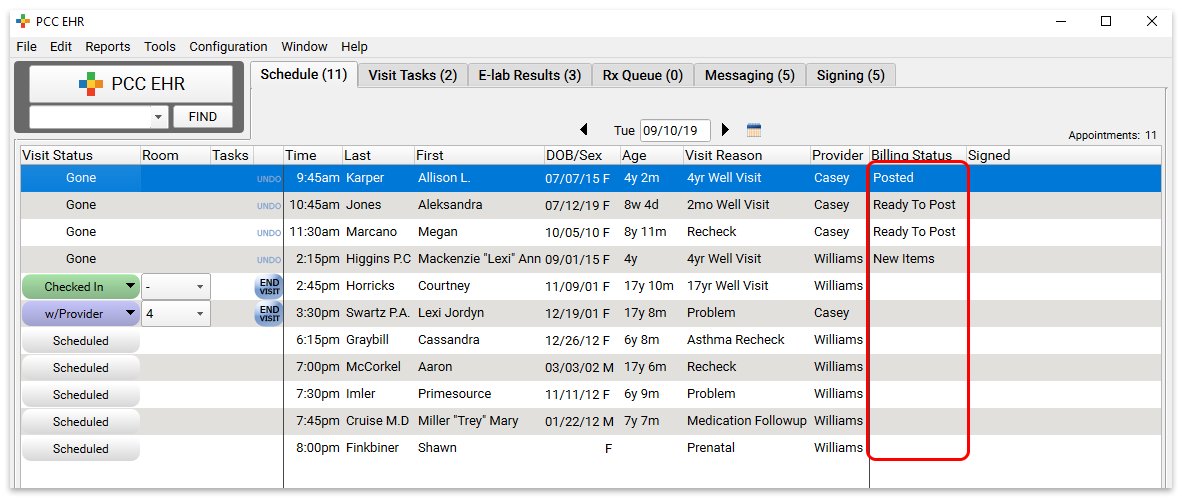Screen dimensions: 1182x498
Task: Click END VISIT icon for Horricks
Action: 268,286
